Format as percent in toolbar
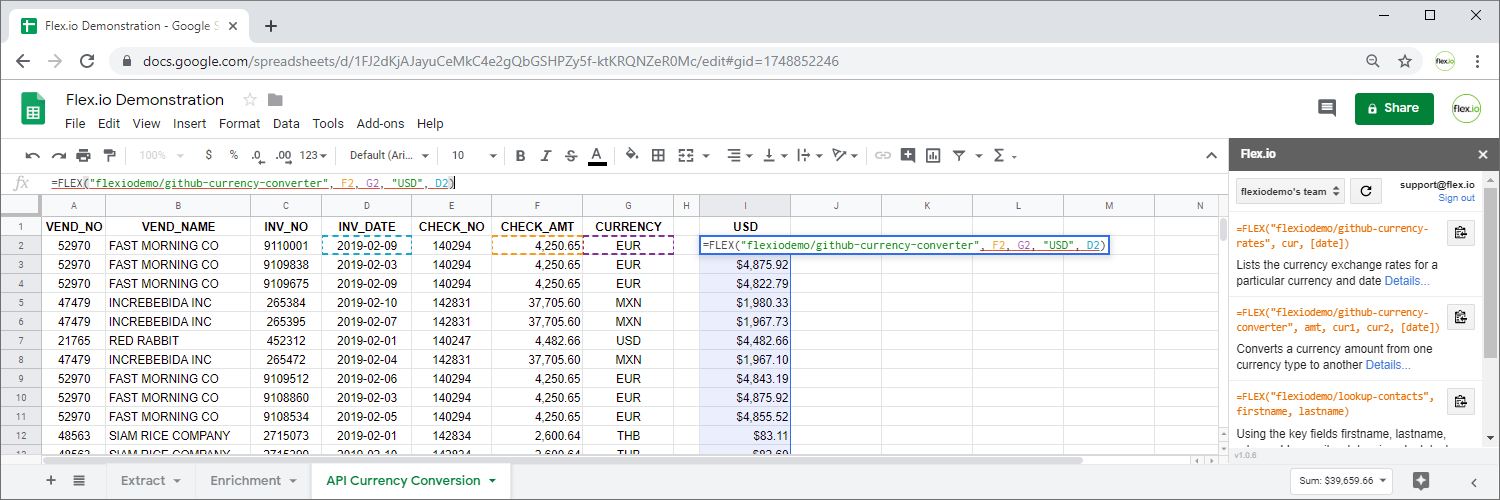Image resolution: width=1500 pixels, height=500 pixels. 233,155
